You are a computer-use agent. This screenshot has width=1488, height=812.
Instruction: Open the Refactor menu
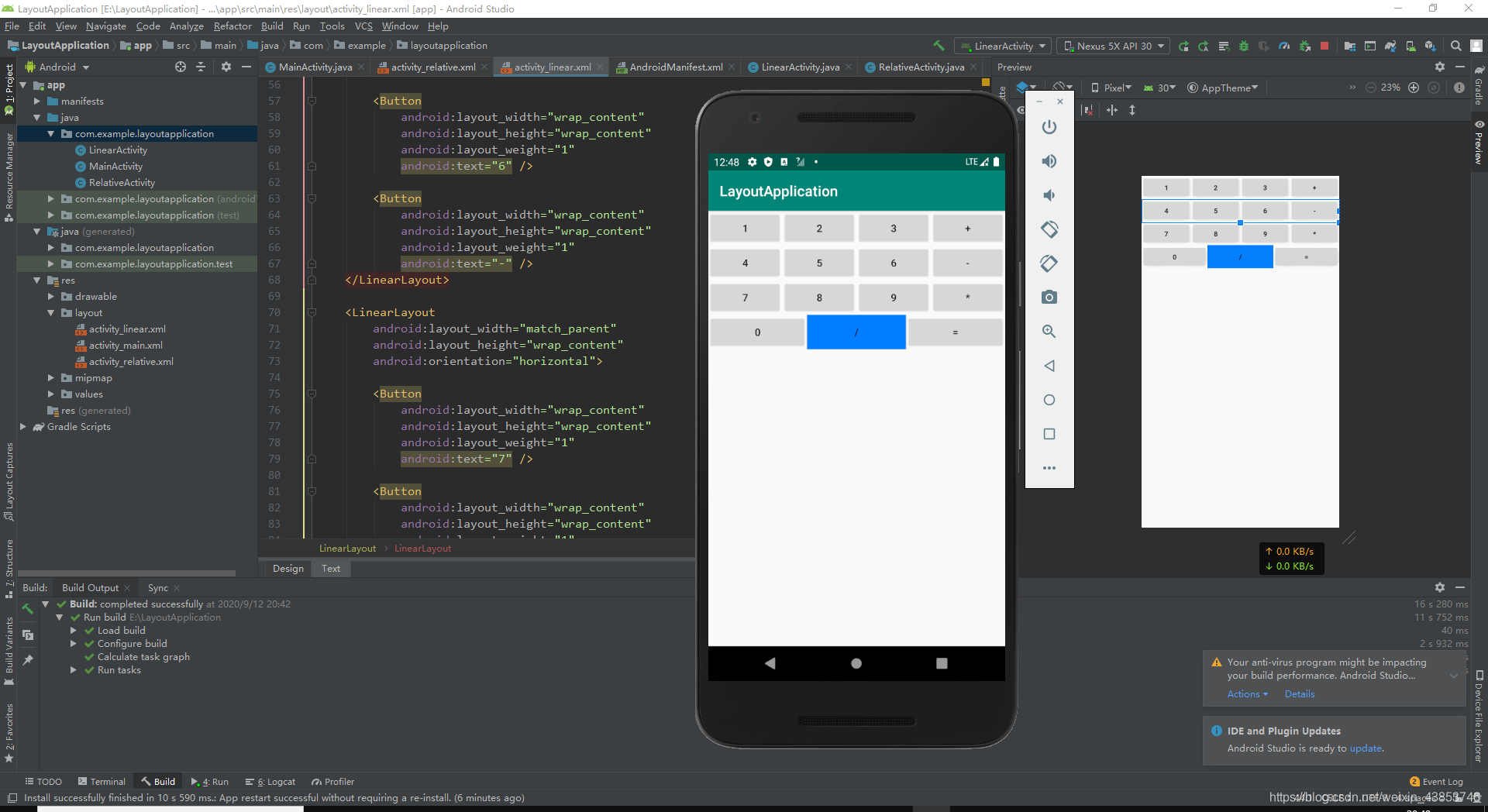[x=232, y=26]
